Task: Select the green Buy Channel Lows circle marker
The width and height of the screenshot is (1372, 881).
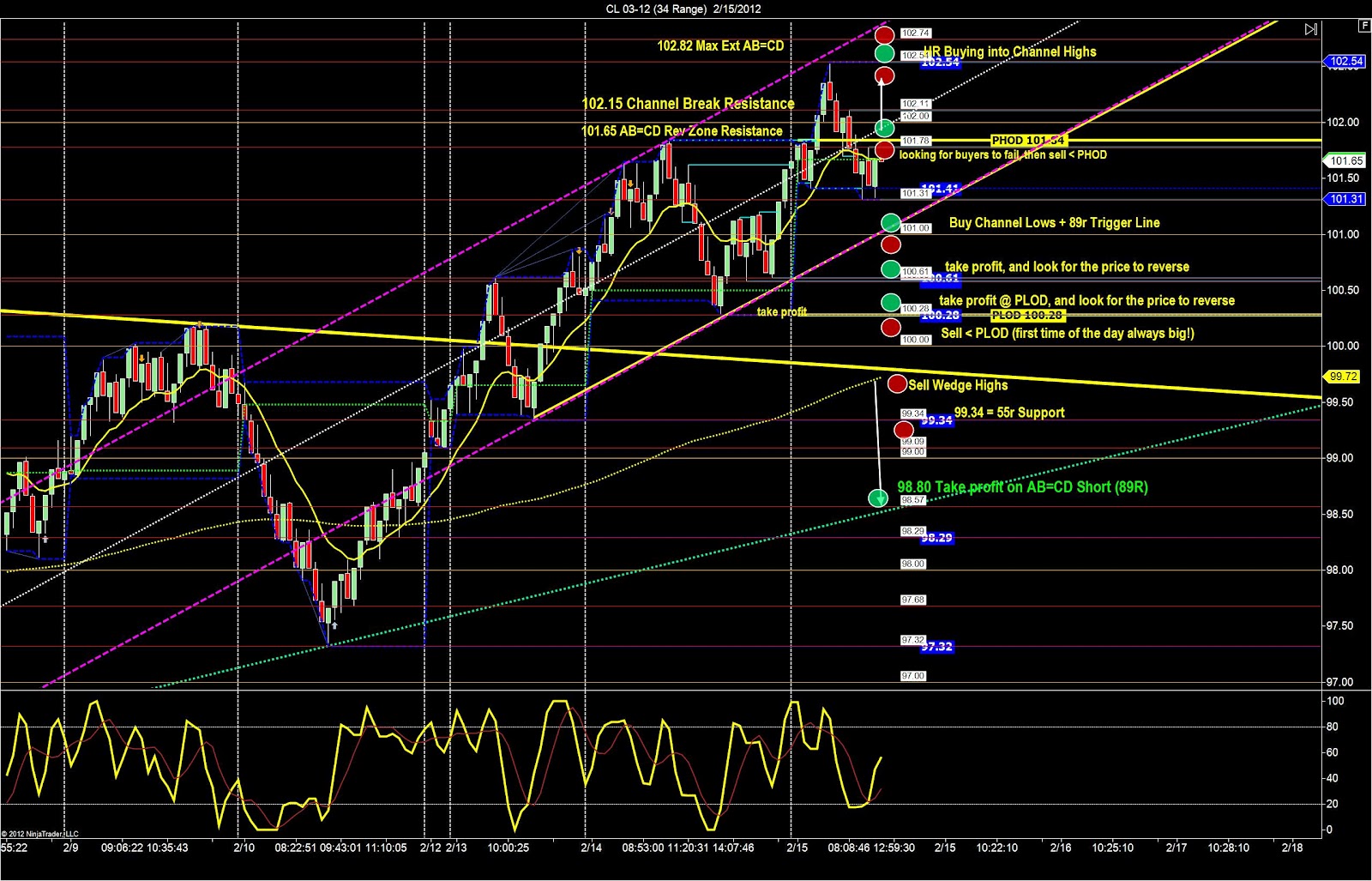Action: tap(890, 222)
